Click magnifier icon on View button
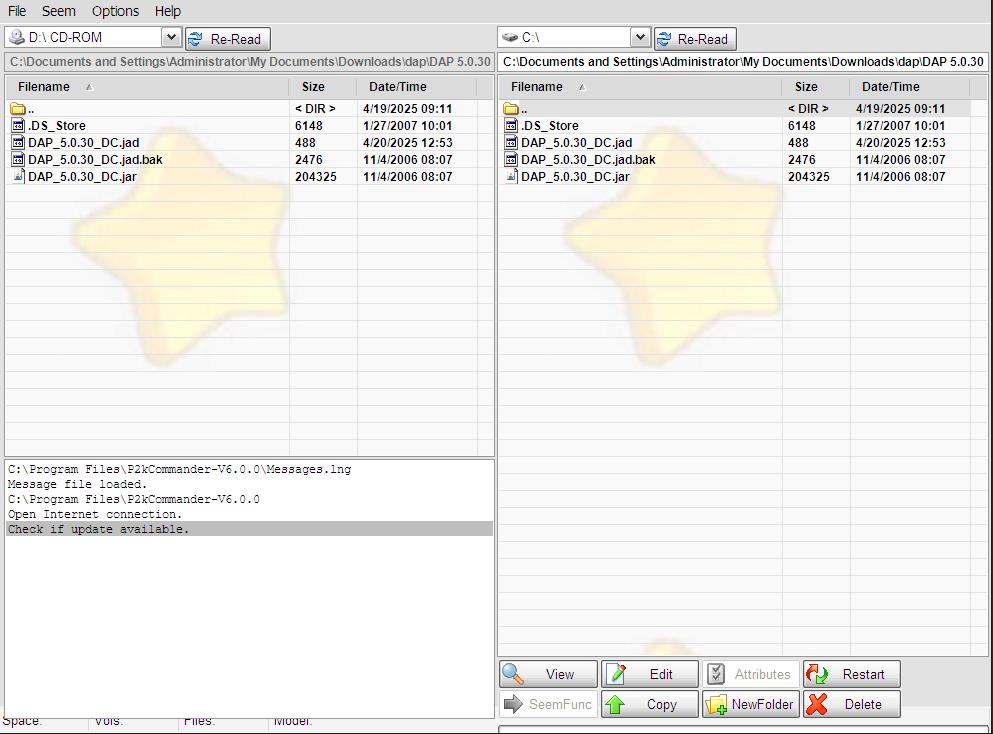 point(513,674)
